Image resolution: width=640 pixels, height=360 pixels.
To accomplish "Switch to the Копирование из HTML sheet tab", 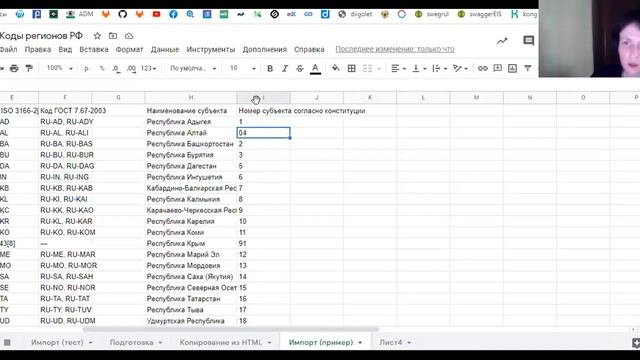I will pos(221,342).
